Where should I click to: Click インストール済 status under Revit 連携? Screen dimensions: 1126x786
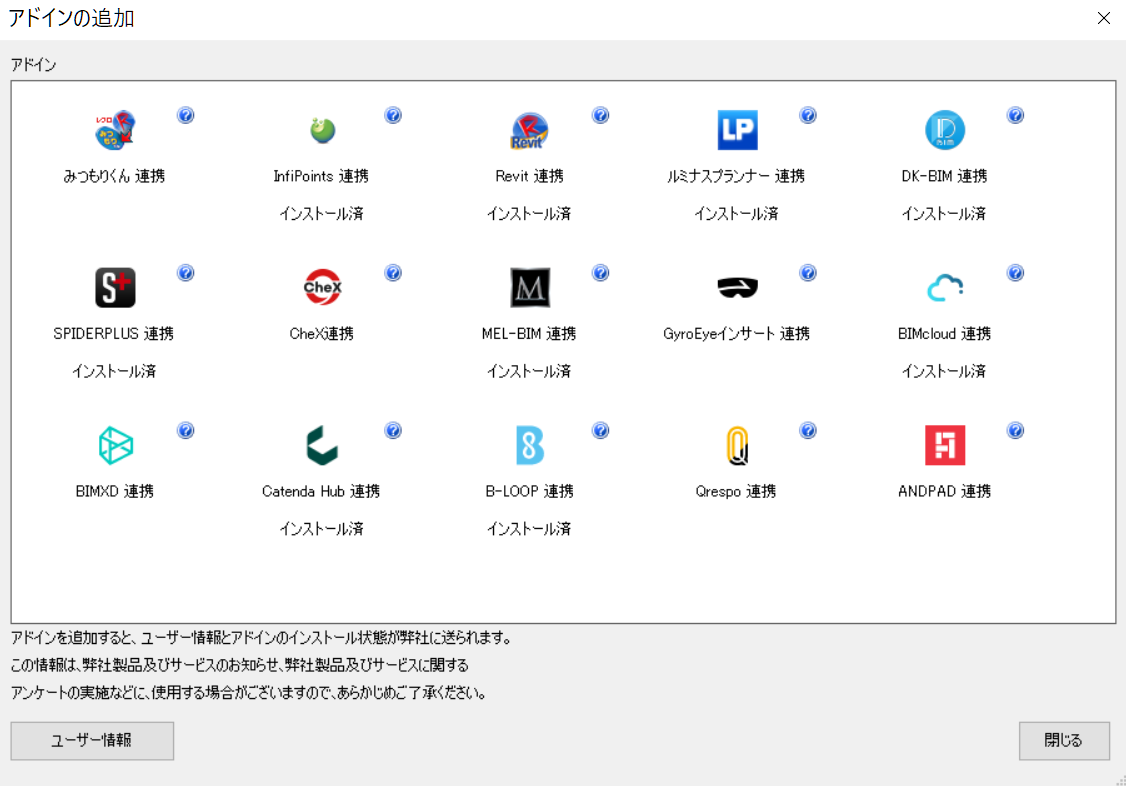coord(529,214)
